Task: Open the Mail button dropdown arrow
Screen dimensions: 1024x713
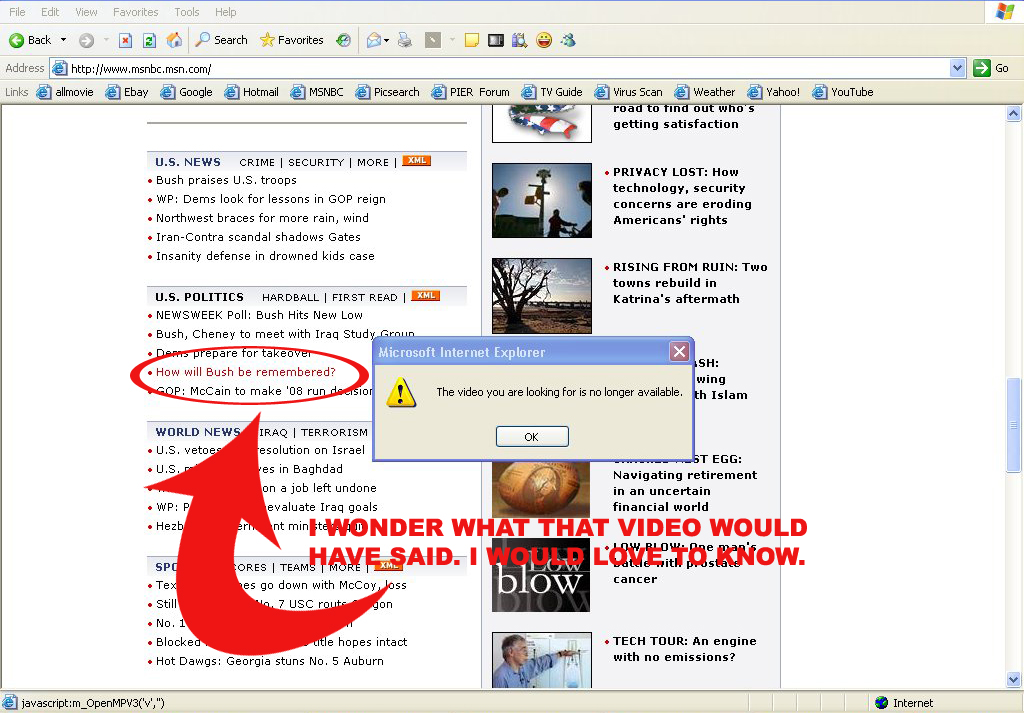Action: pyautogui.click(x=387, y=40)
